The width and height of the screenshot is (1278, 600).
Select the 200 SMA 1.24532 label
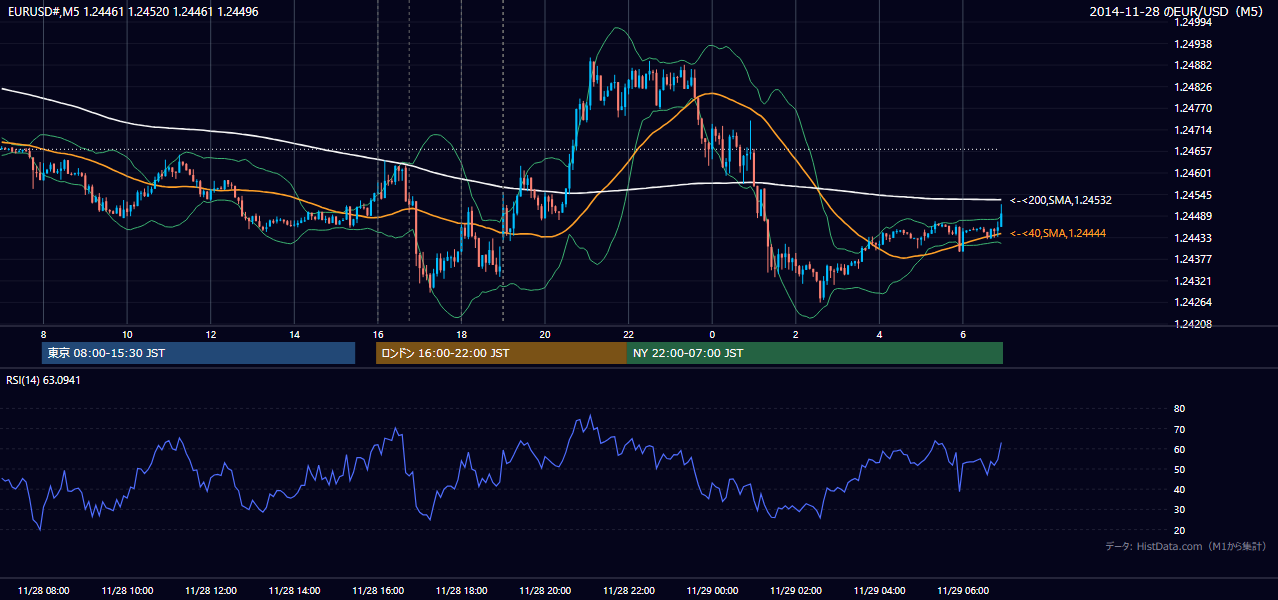(1060, 200)
